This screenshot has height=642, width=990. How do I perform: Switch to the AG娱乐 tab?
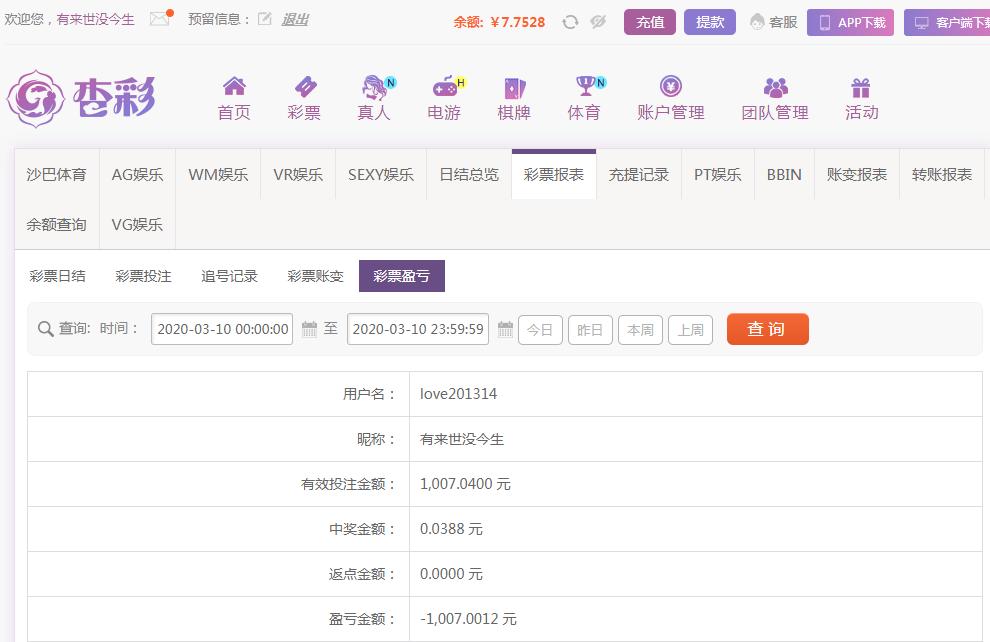click(138, 174)
